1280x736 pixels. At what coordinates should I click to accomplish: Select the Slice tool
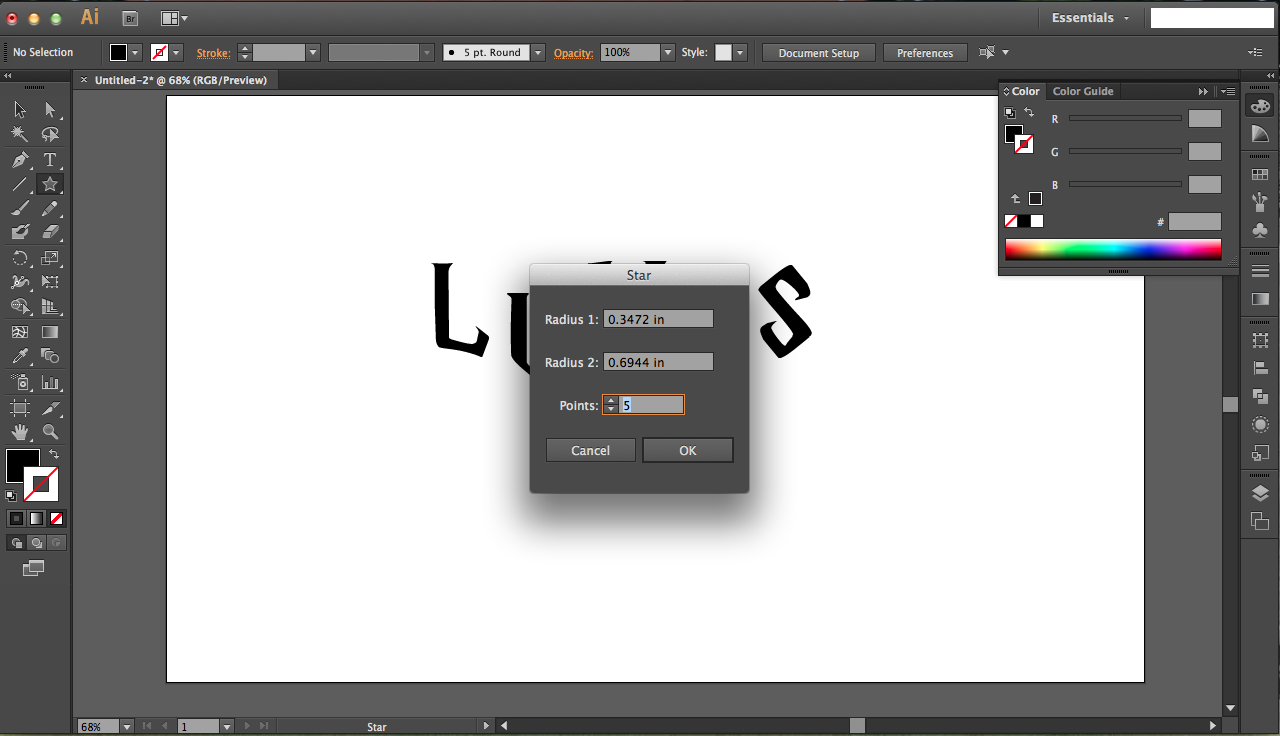[x=50, y=408]
